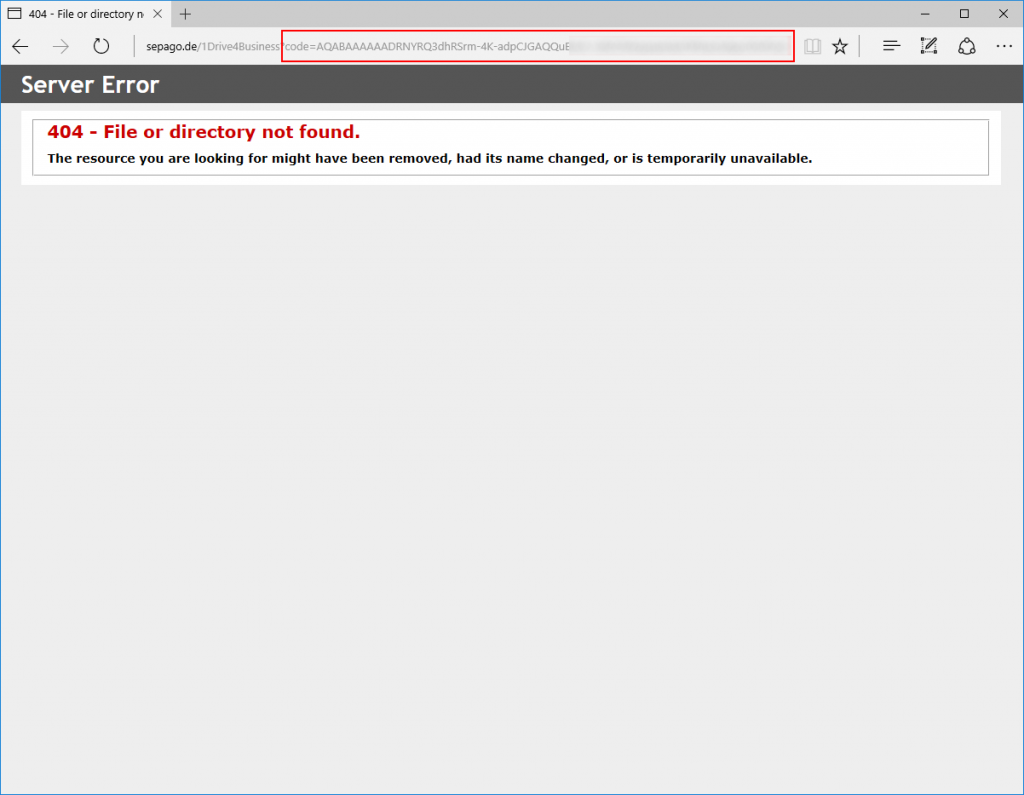Open Reading view book icon
This screenshot has height=795, width=1024.
pos(812,46)
